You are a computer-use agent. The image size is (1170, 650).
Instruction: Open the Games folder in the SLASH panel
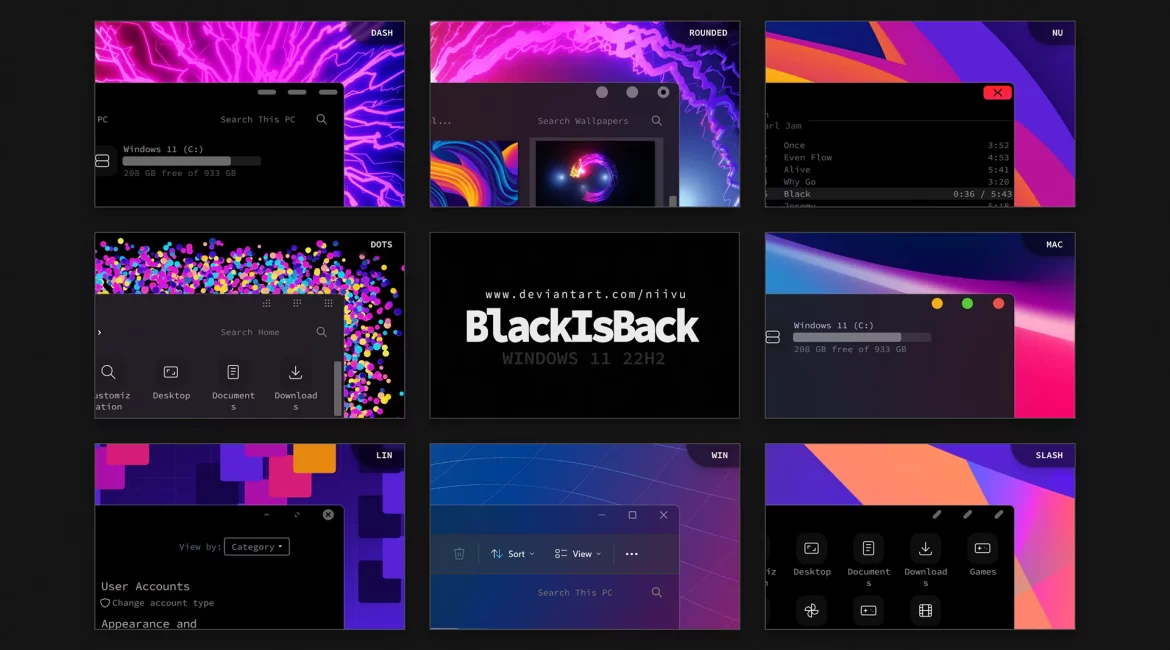coord(982,549)
